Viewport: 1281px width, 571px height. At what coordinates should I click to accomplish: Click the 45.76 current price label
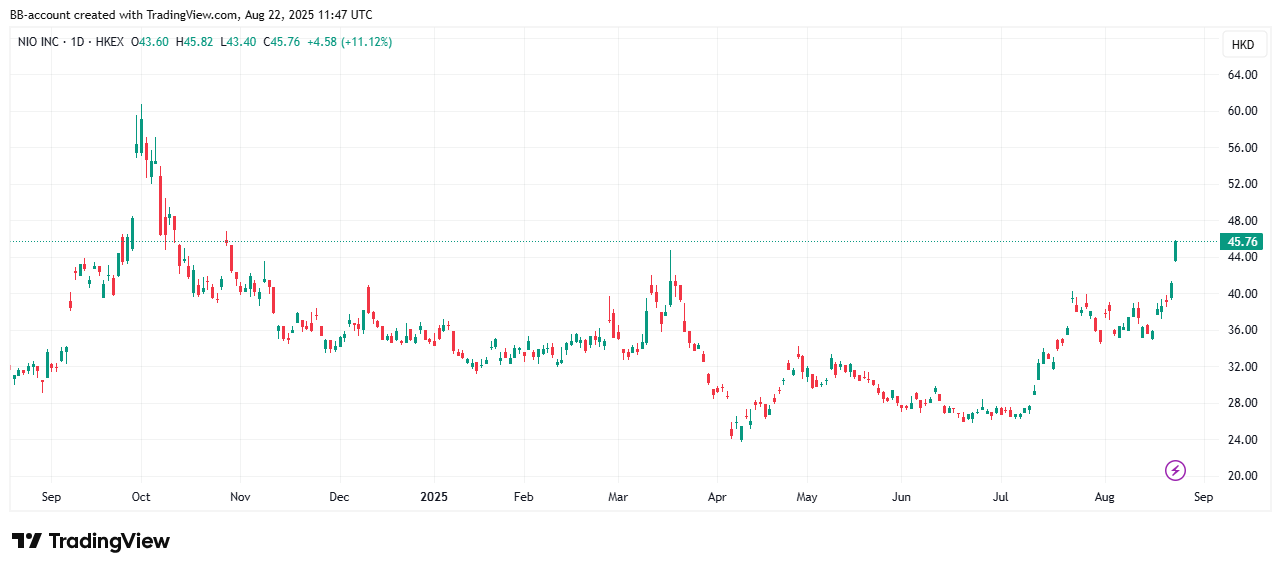point(1242,242)
